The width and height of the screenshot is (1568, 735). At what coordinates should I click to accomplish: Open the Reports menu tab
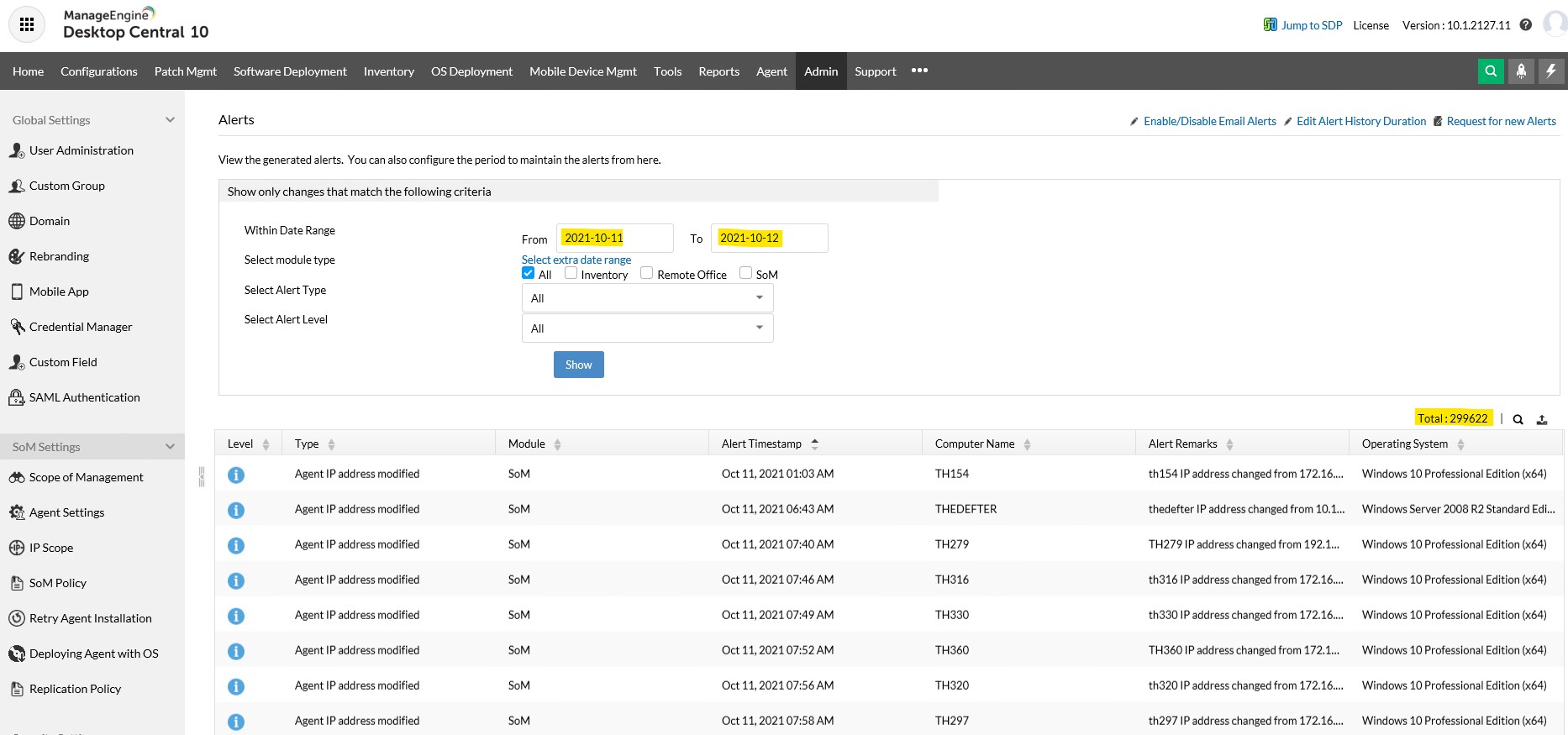tap(718, 71)
